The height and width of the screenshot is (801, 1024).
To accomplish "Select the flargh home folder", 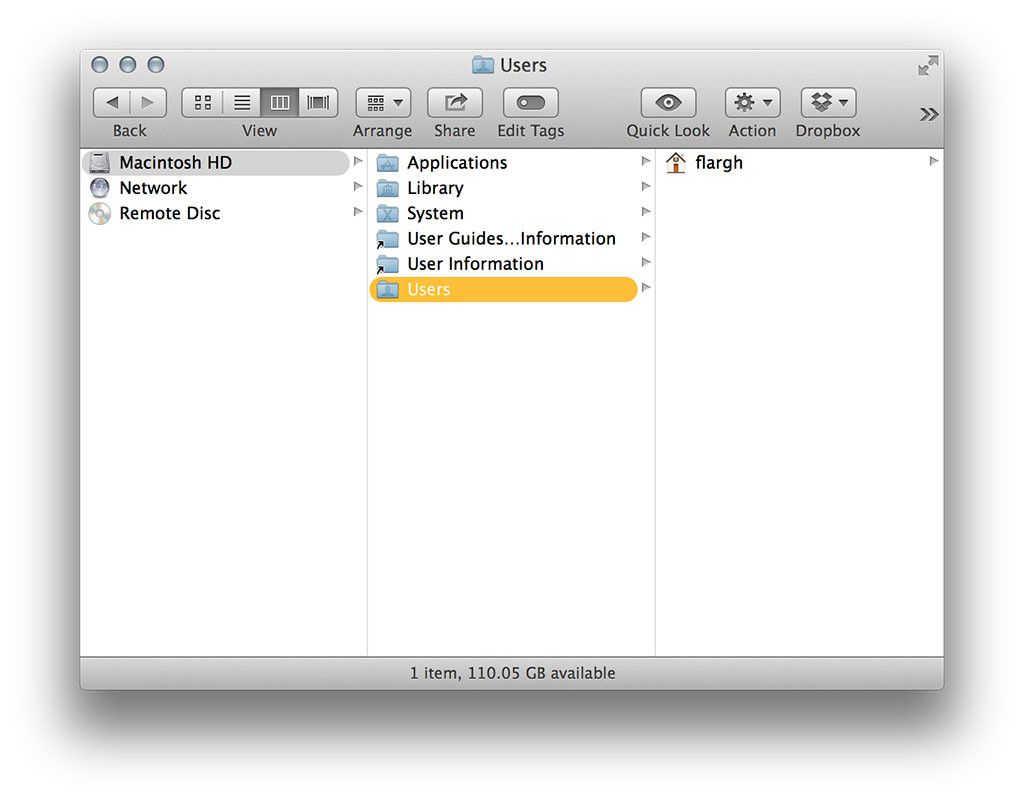I will point(718,162).
